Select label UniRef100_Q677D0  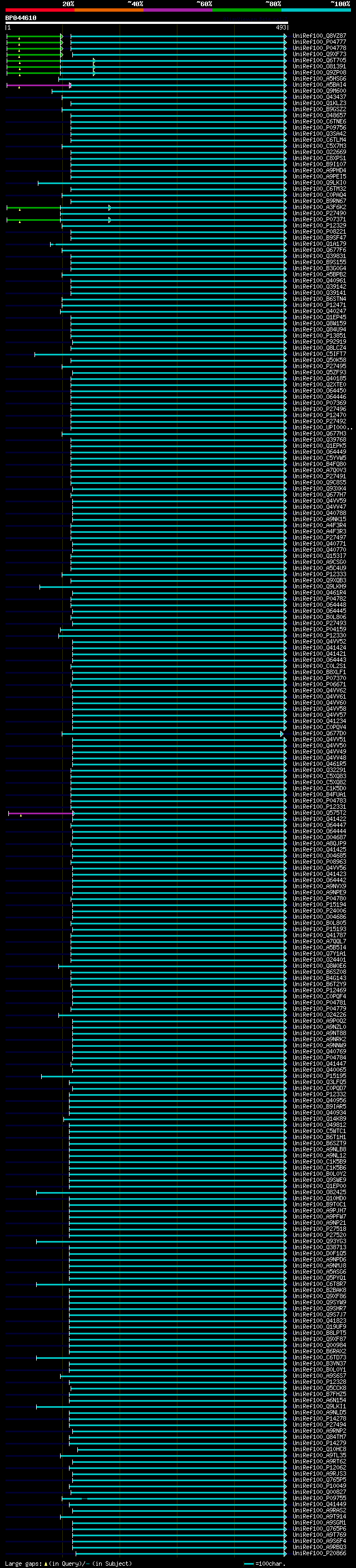pos(319,733)
